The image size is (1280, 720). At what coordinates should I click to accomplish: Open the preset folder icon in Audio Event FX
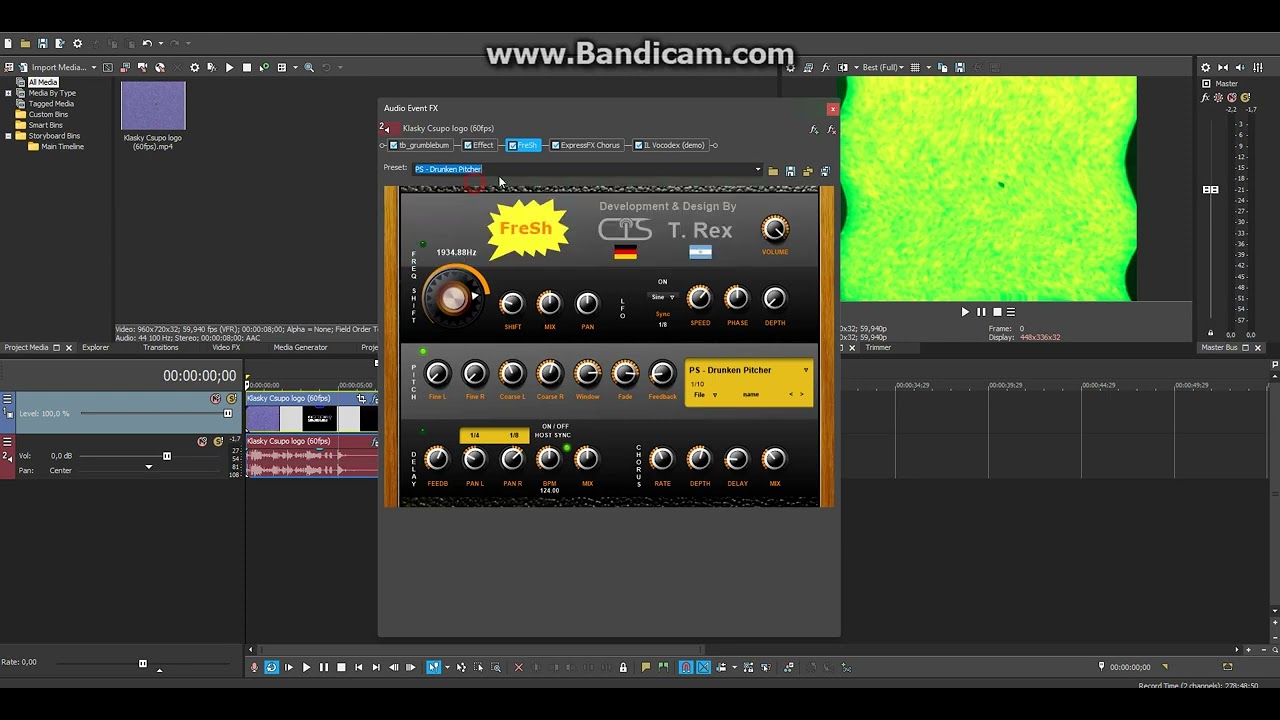[x=773, y=171]
